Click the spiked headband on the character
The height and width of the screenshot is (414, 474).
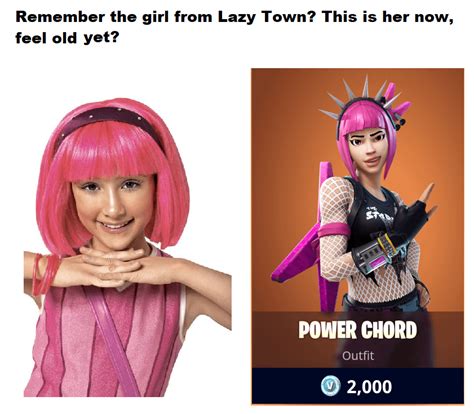click(x=364, y=100)
